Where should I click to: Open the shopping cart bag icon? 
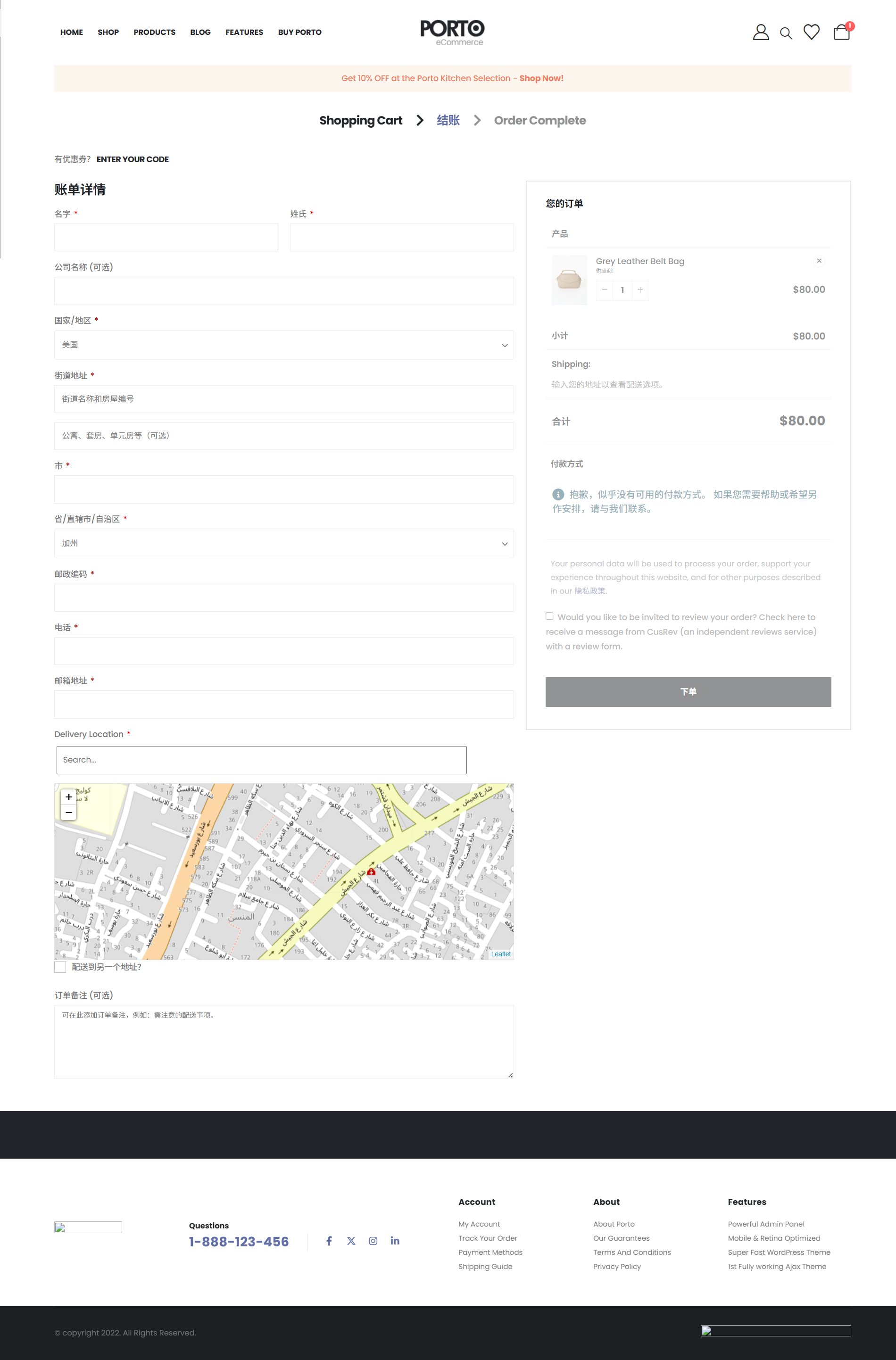click(841, 32)
